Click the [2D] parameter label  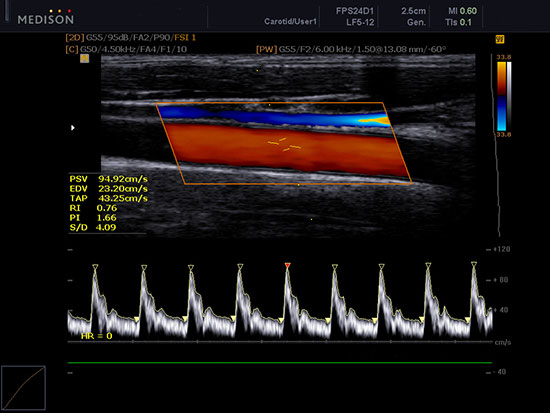(x=74, y=38)
